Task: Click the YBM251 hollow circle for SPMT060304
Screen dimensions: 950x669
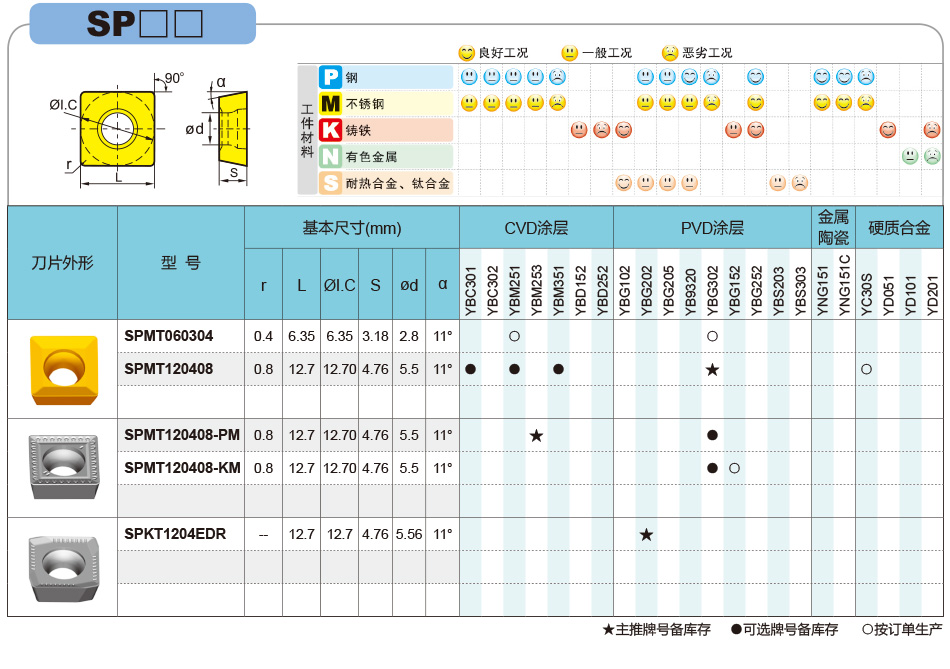Action: click(x=514, y=336)
